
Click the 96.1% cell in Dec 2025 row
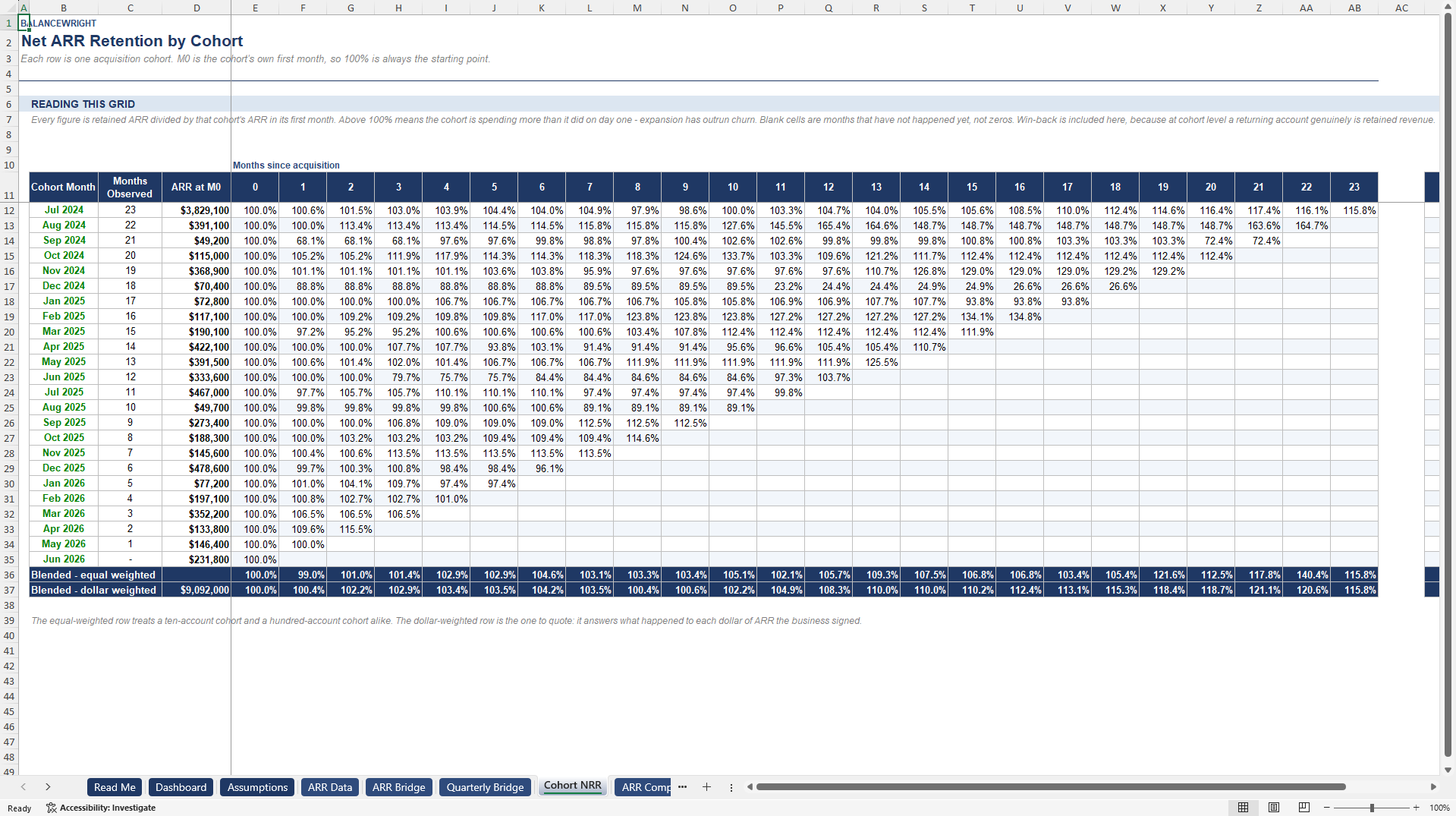coord(542,468)
